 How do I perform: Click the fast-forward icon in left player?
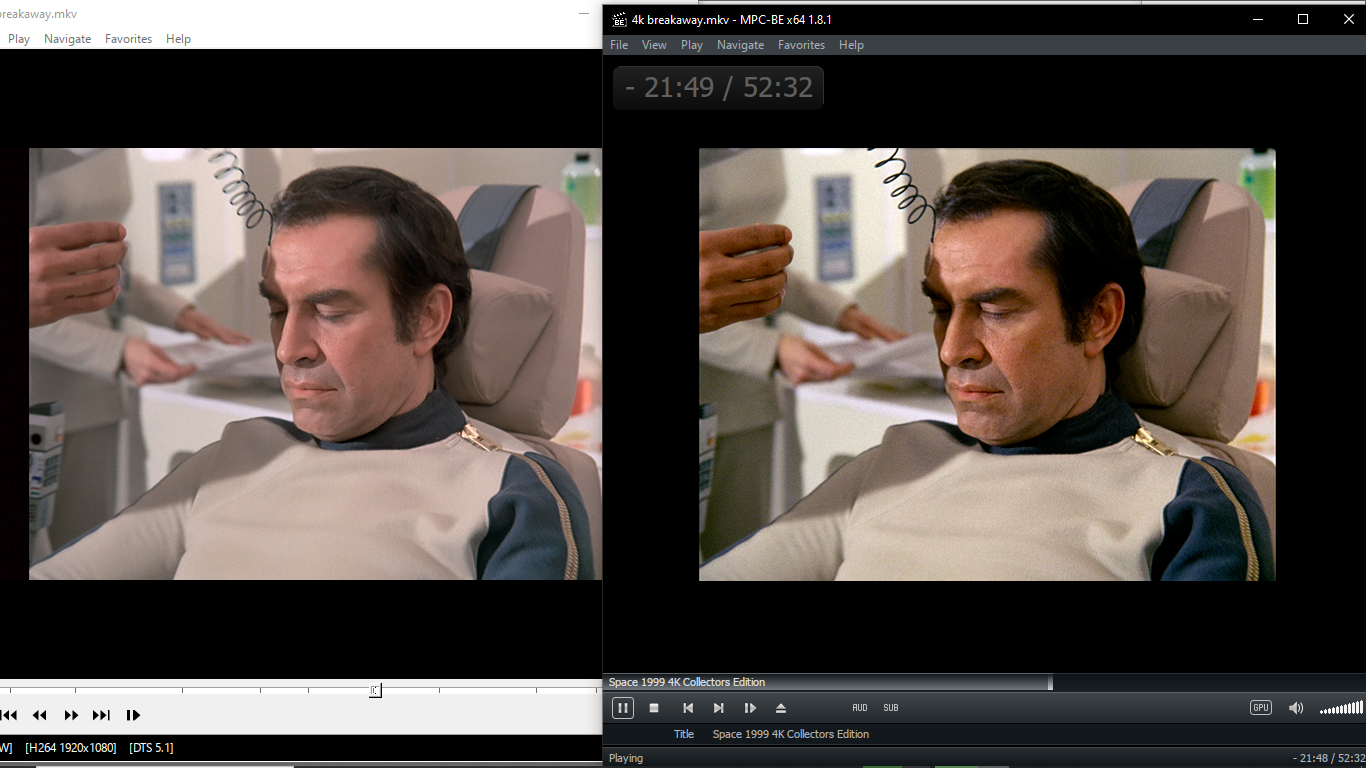(71, 715)
